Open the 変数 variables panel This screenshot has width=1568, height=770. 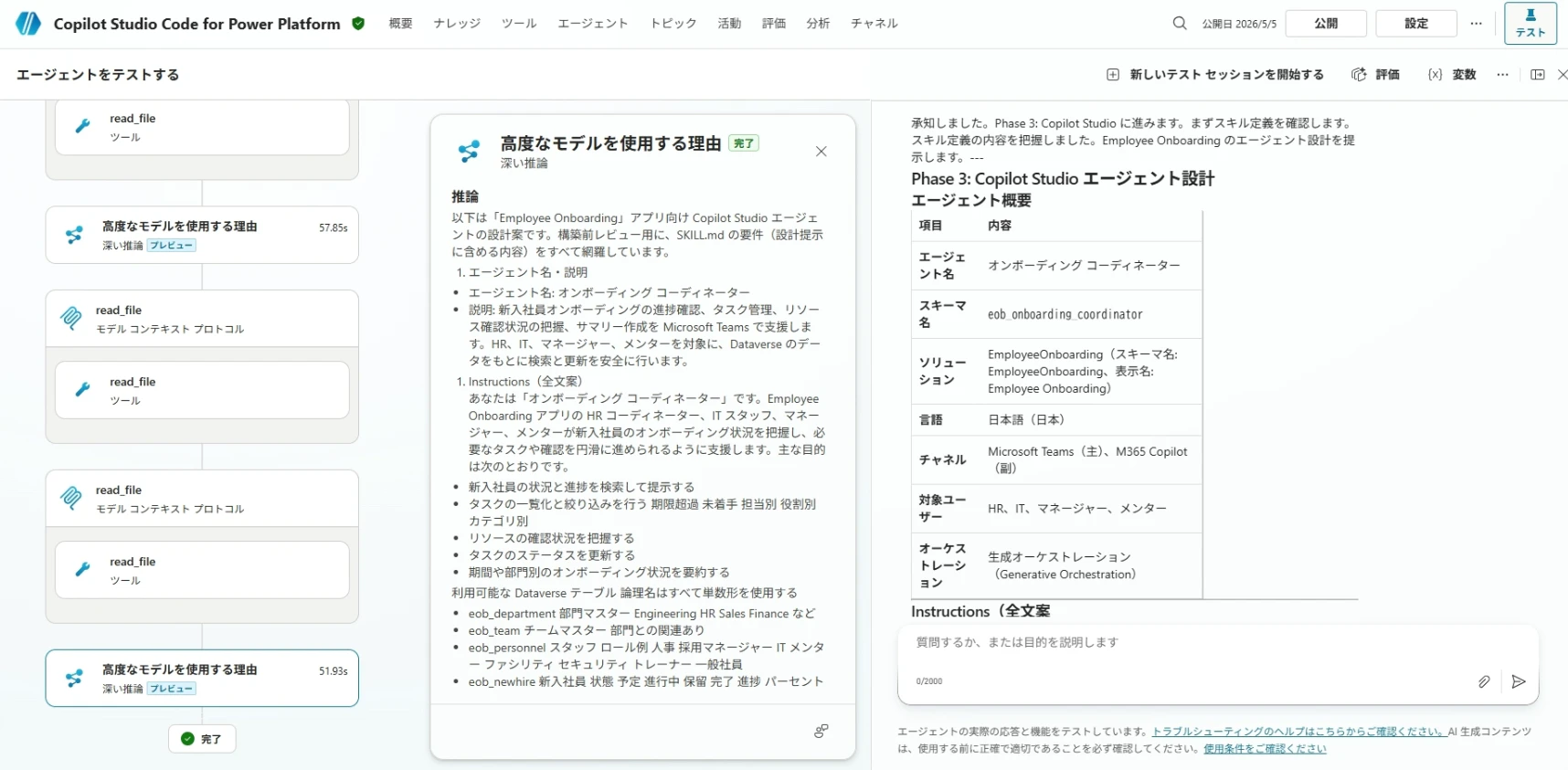pyautogui.click(x=1452, y=75)
